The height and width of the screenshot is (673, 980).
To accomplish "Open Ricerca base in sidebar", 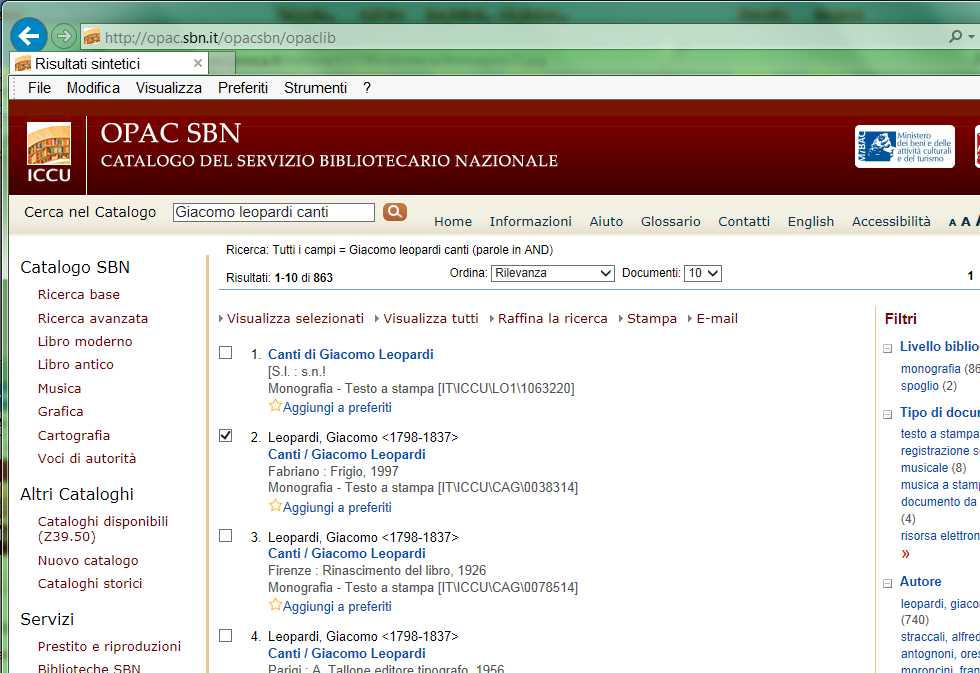I will click(79, 294).
